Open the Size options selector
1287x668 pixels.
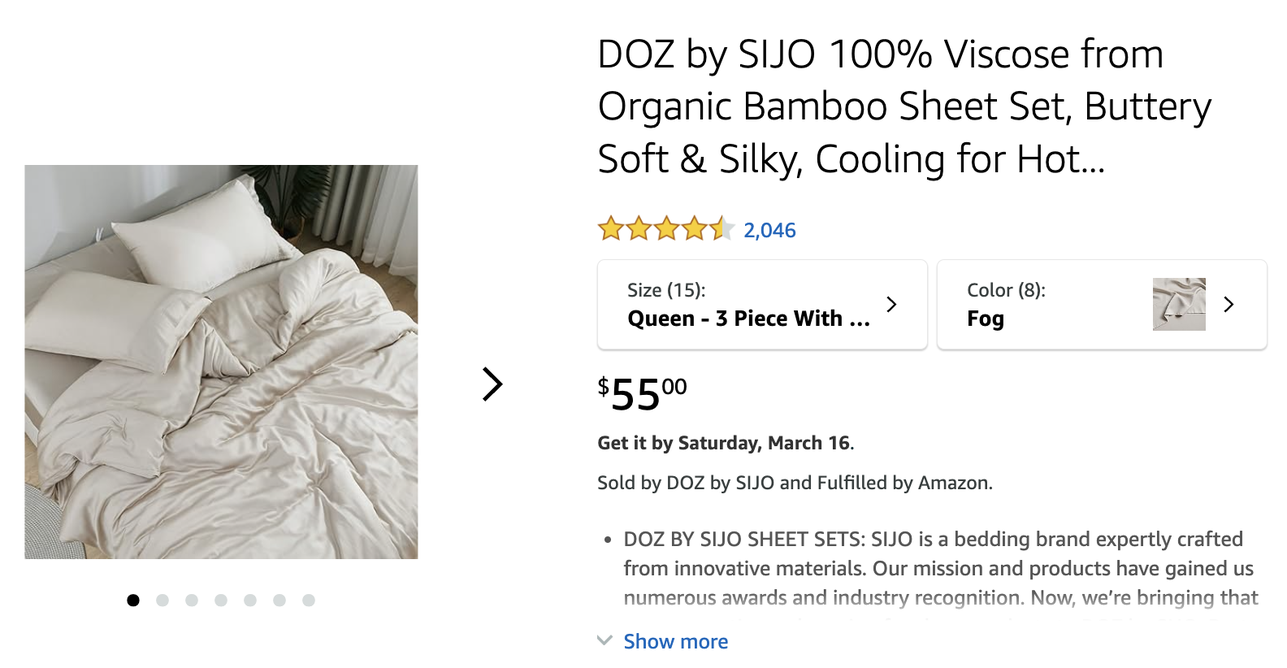[762, 305]
